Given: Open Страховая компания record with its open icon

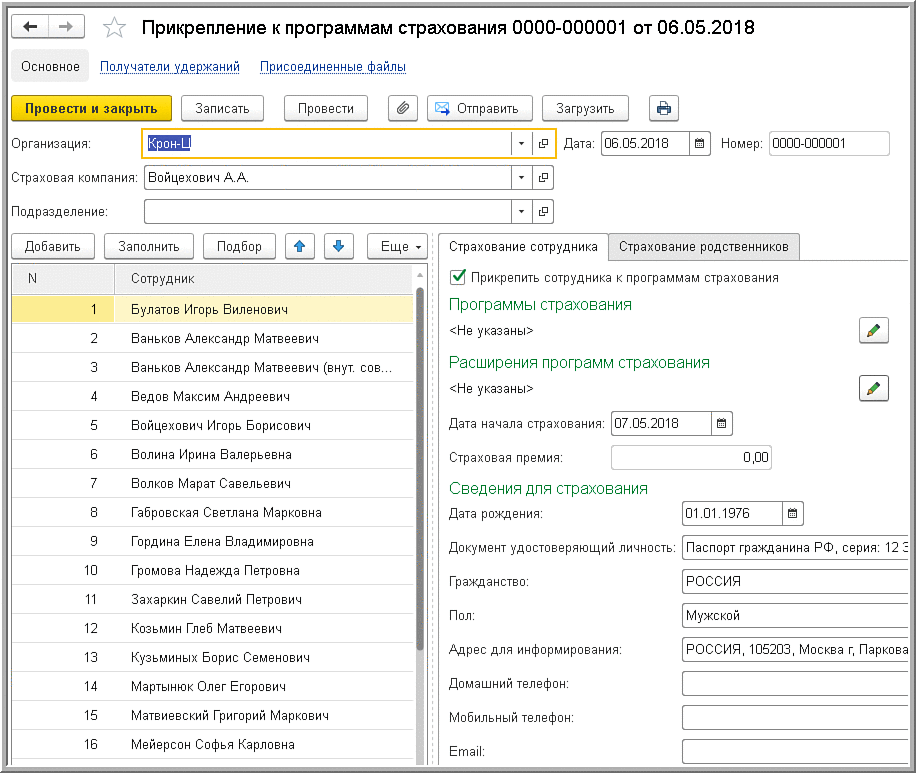Looking at the screenshot, I should click(x=543, y=177).
